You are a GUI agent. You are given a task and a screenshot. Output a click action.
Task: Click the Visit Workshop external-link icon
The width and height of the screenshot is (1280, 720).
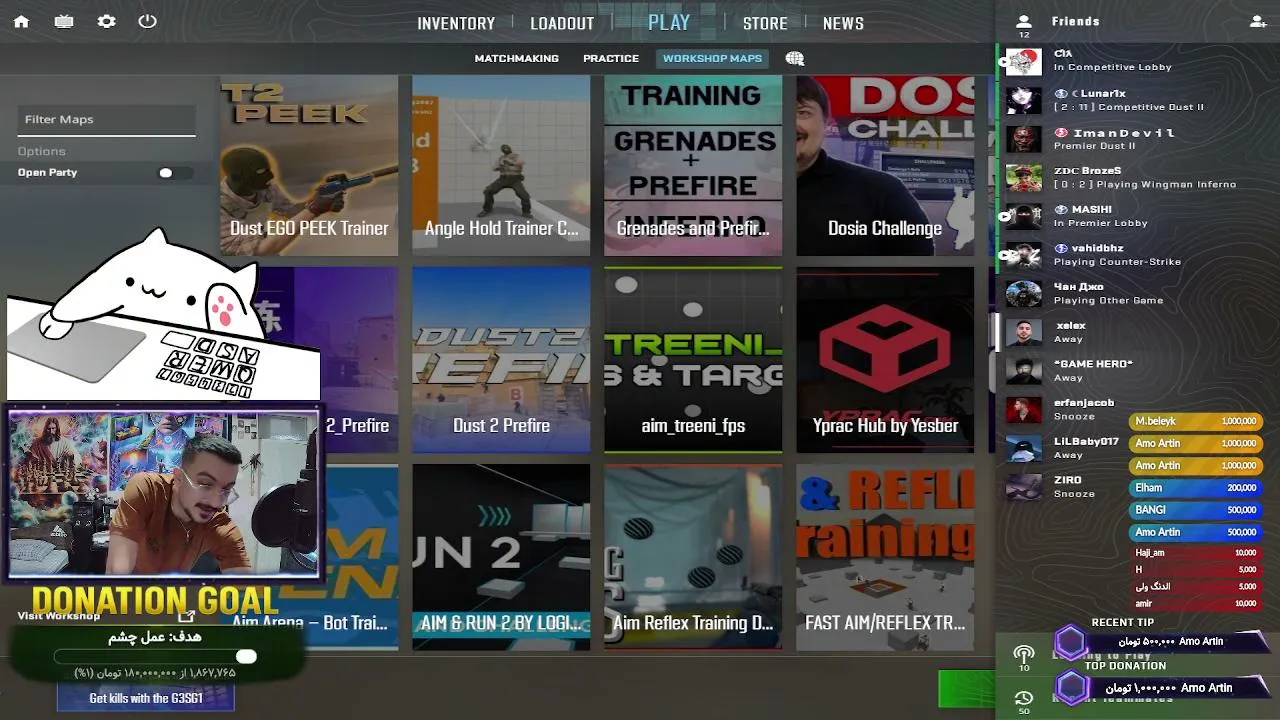pyautogui.click(x=186, y=616)
